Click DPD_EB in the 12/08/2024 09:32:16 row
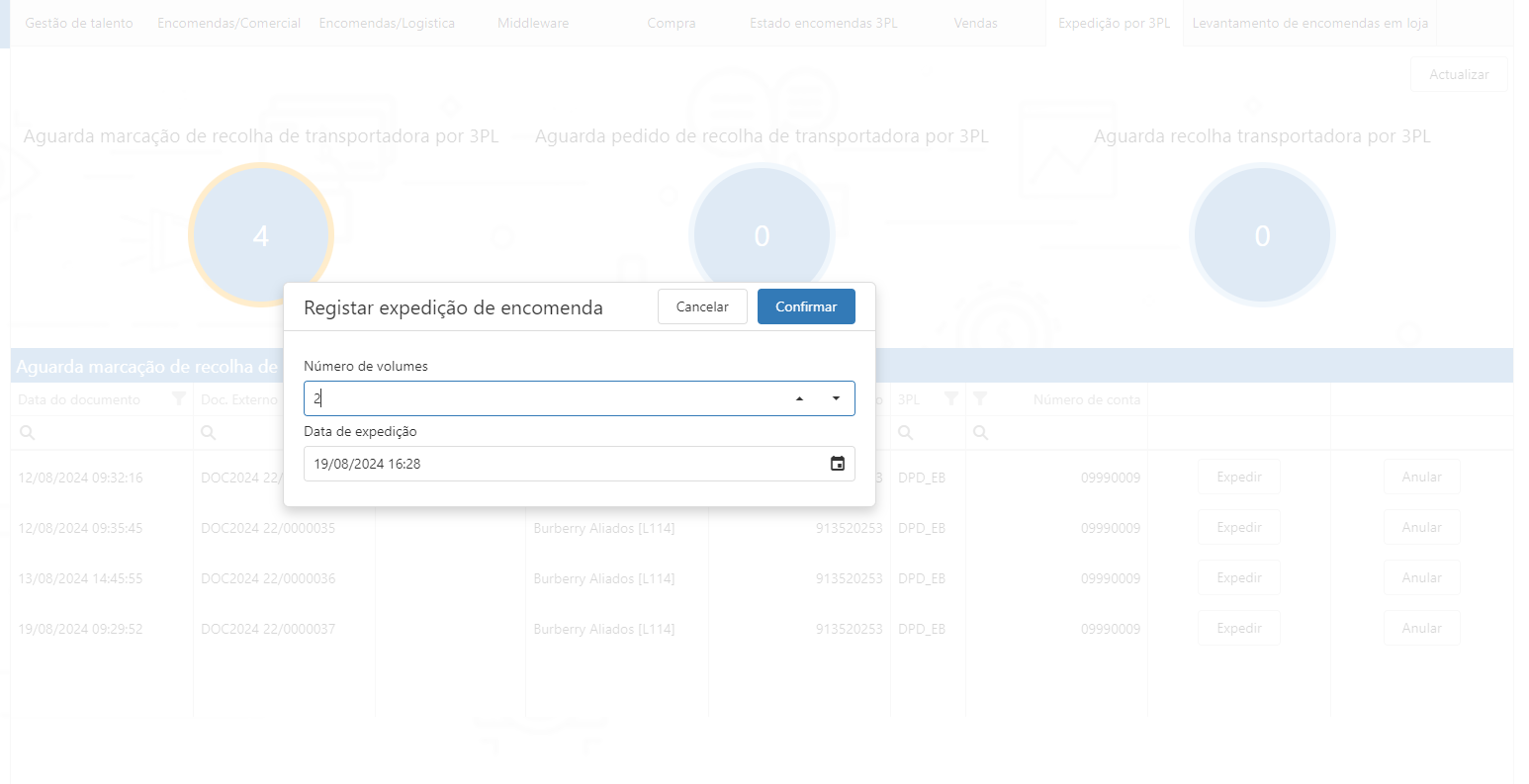Image resolution: width=1529 pixels, height=784 pixels. (922, 478)
